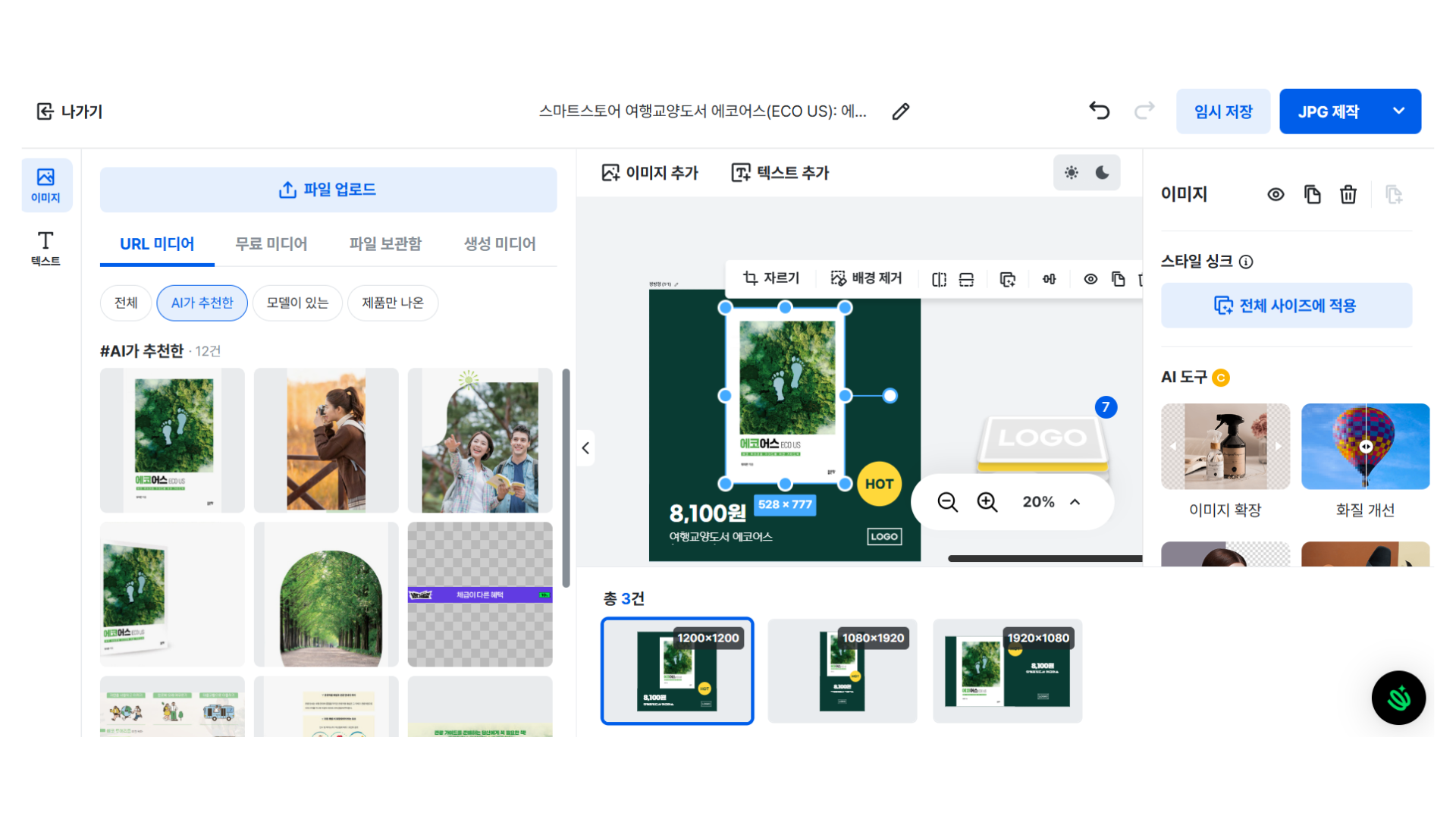Click the 파일 업로드 button
This screenshot has width=1456, height=819.
point(328,190)
